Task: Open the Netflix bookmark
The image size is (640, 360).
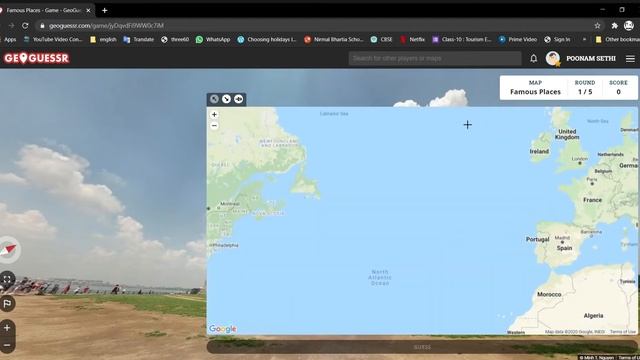Action: 412,40
